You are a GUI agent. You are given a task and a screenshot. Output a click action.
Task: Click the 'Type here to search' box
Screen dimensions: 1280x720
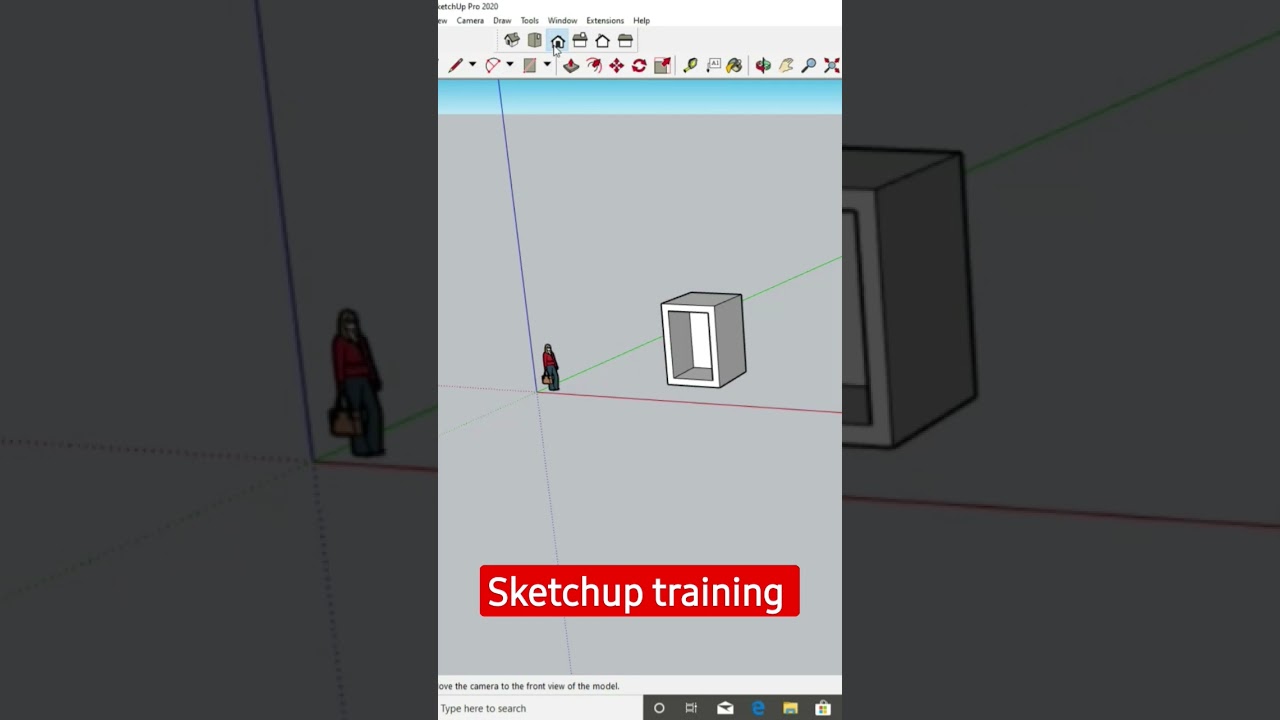pos(540,708)
